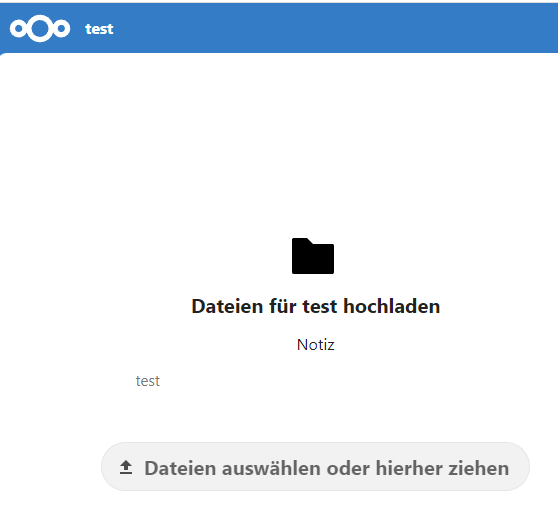Click the right small circle of the Nextcloud logo

[62, 28]
